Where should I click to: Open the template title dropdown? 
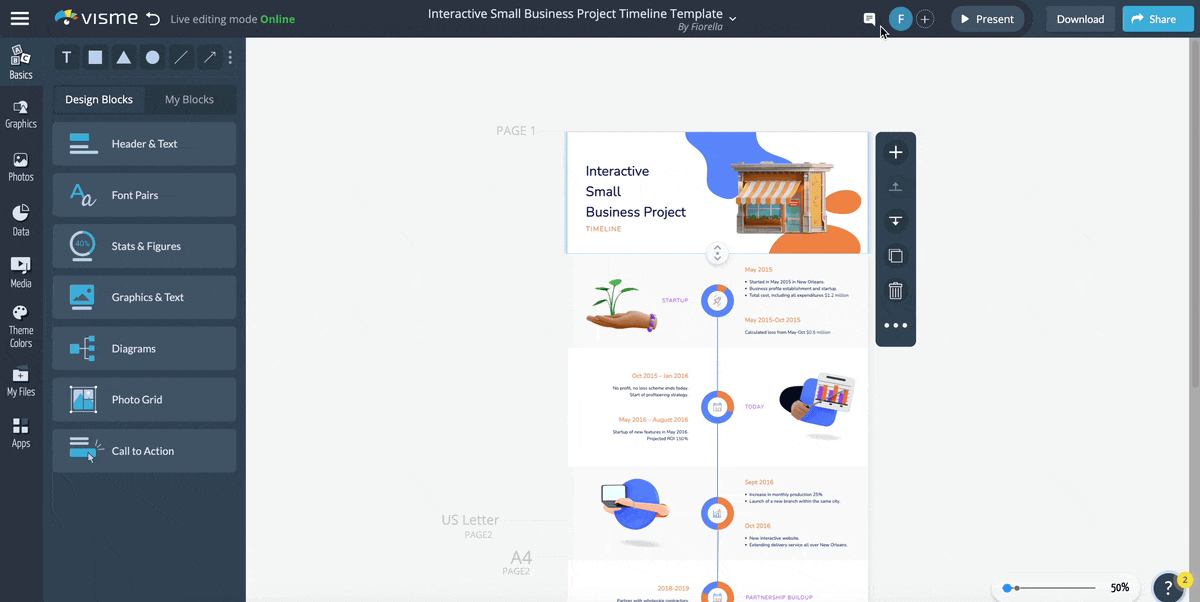point(734,17)
